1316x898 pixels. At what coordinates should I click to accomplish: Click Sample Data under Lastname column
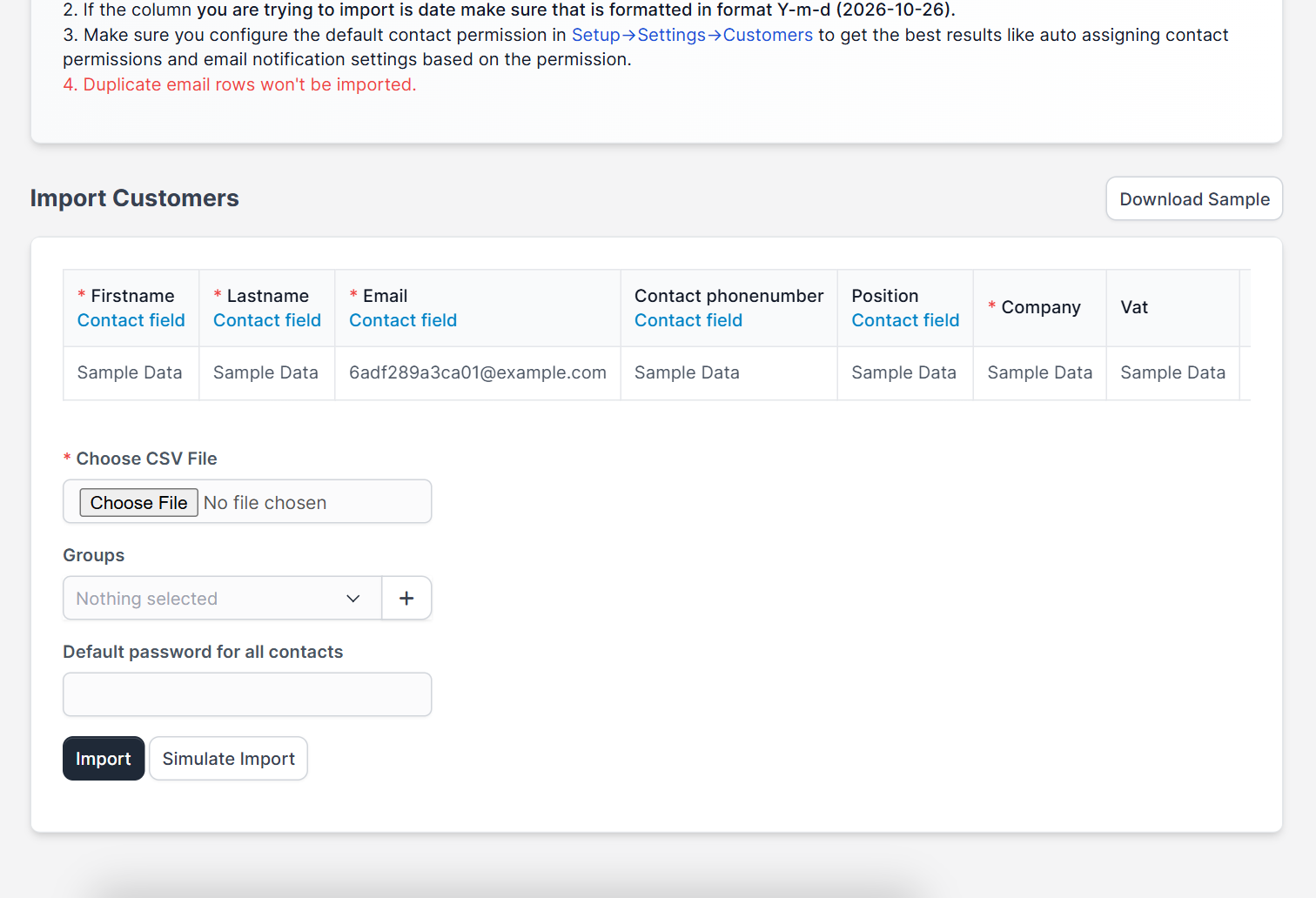265,372
